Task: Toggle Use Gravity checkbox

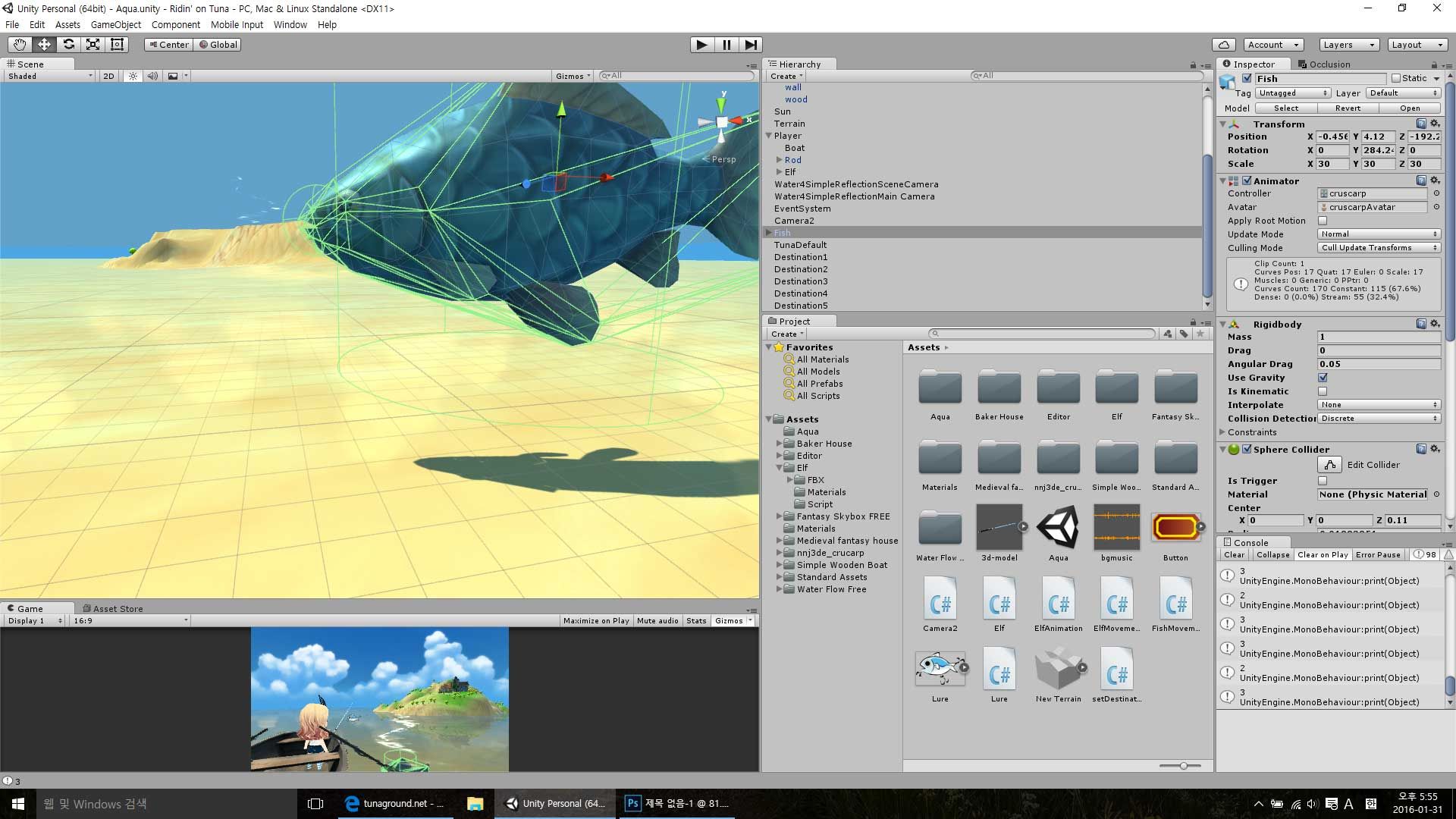Action: [x=1323, y=378]
